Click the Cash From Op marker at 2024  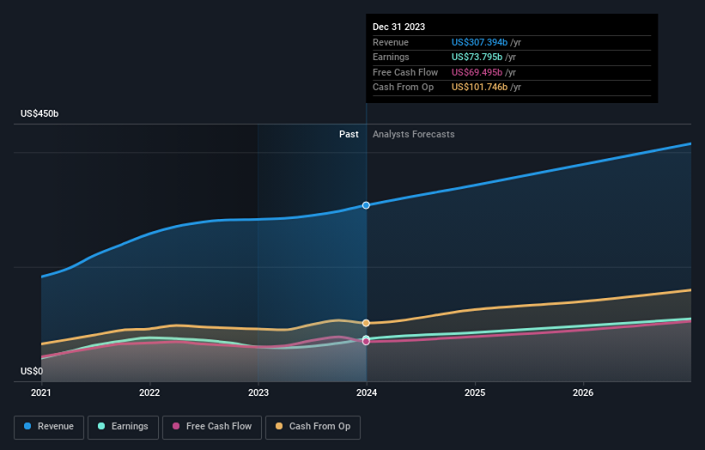coord(366,323)
